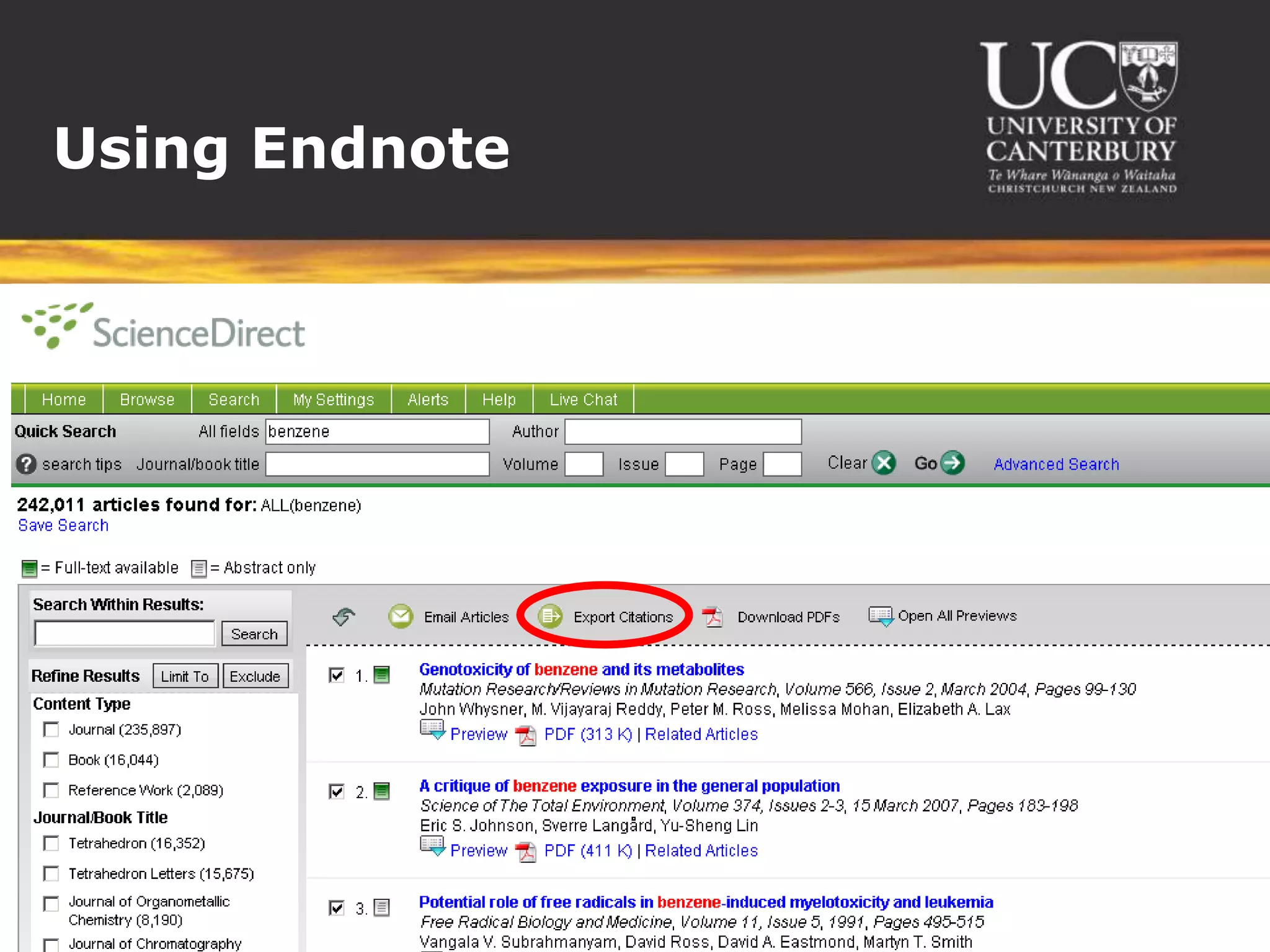Click the Page input field
This screenshot has height=952, width=1270.
(x=783, y=464)
